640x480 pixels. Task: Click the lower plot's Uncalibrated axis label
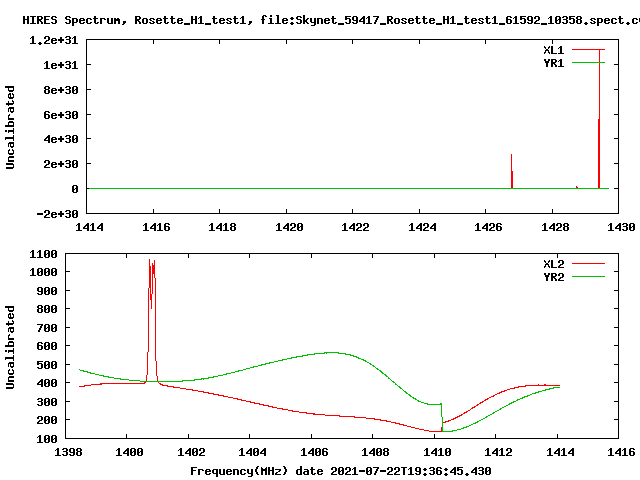(10, 347)
